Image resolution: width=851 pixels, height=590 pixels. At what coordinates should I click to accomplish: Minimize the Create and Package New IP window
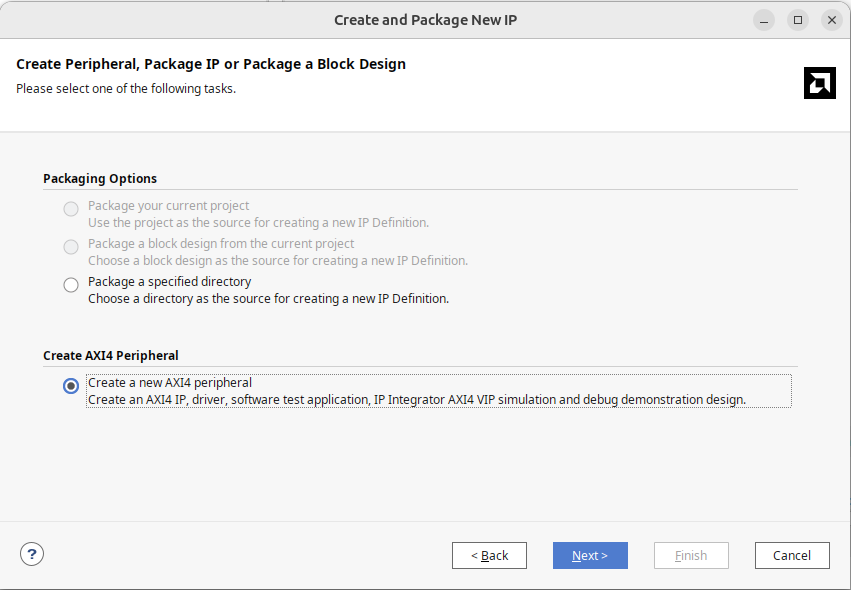click(x=764, y=20)
